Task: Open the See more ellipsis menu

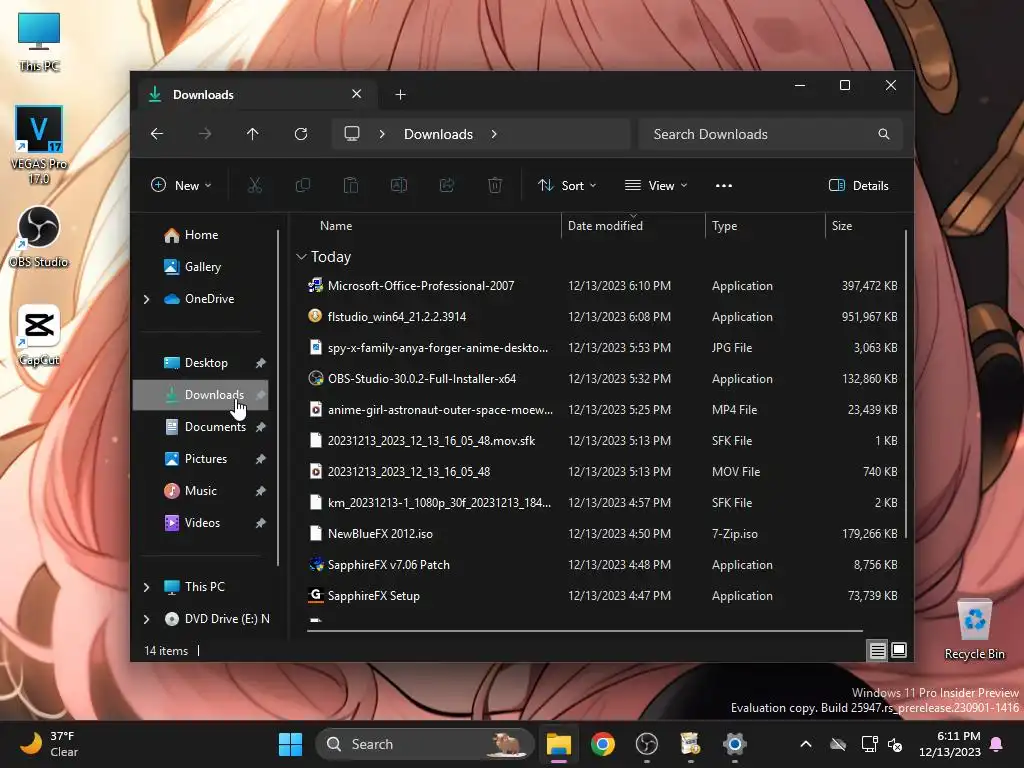Action: (x=724, y=185)
